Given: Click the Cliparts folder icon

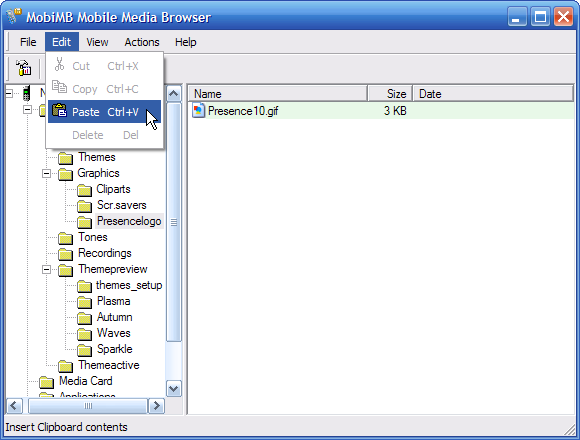Looking at the screenshot, I should click(x=84, y=190).
